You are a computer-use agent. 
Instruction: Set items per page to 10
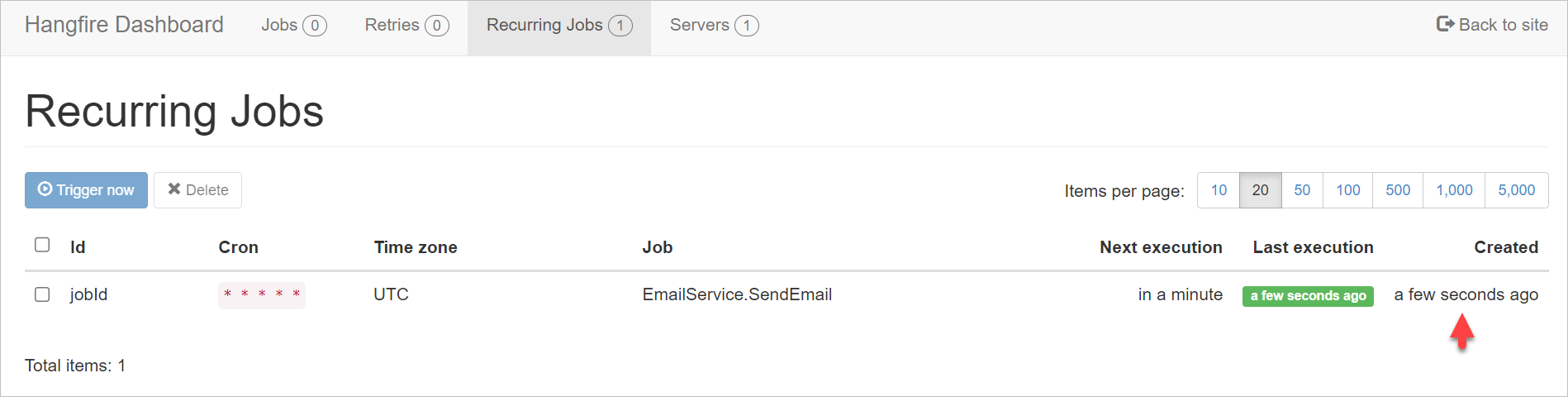(x=1219, y=190)
